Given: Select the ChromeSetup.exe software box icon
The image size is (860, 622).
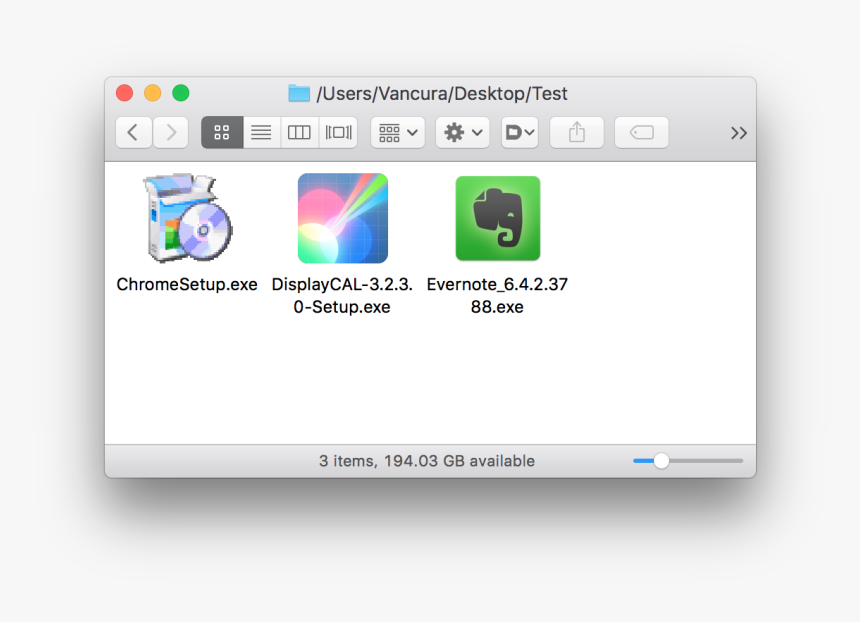Looking at the screenshot, I should tap(185, 218).
